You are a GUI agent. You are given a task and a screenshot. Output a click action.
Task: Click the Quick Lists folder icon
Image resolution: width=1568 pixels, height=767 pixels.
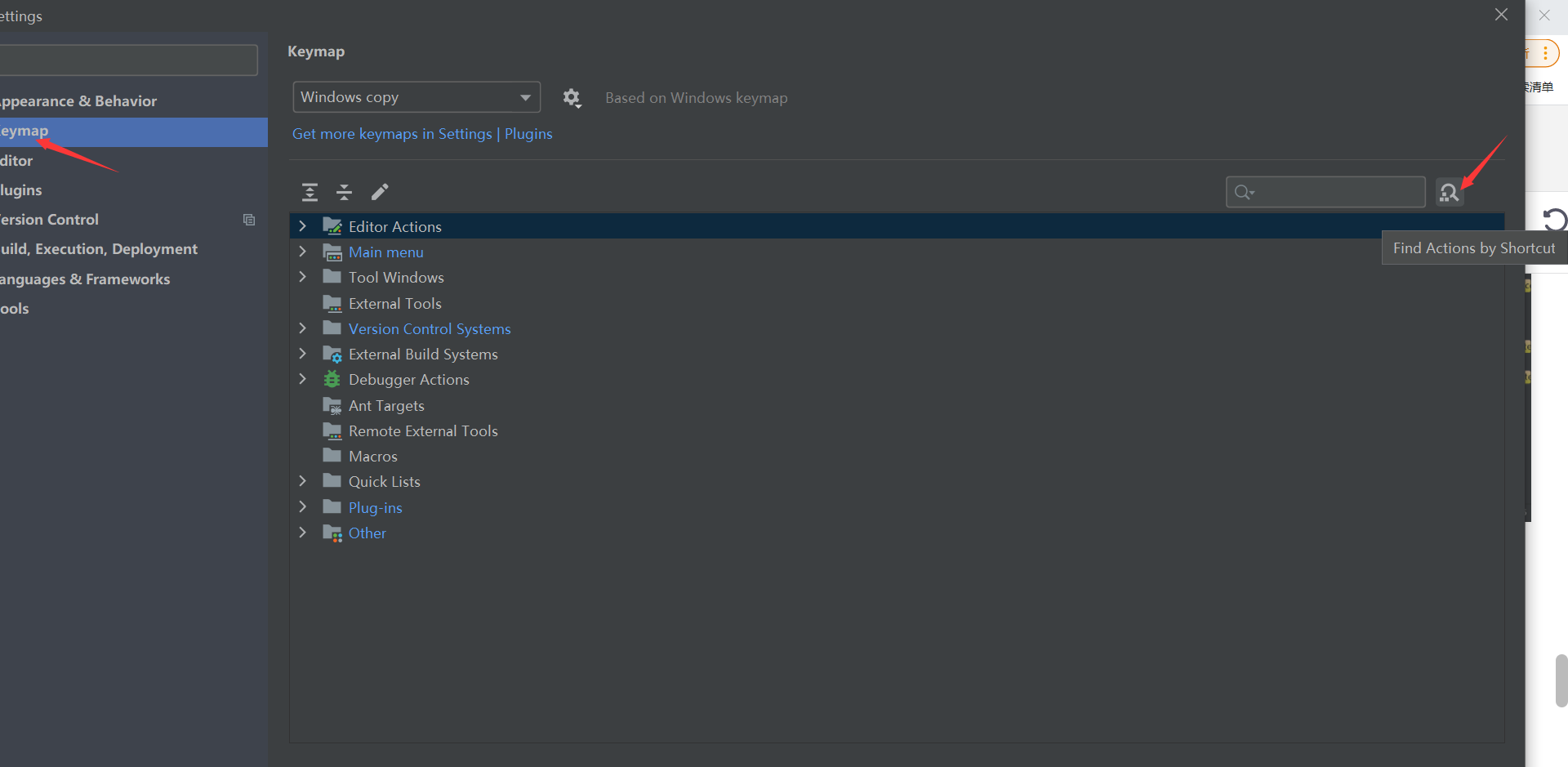332,481
